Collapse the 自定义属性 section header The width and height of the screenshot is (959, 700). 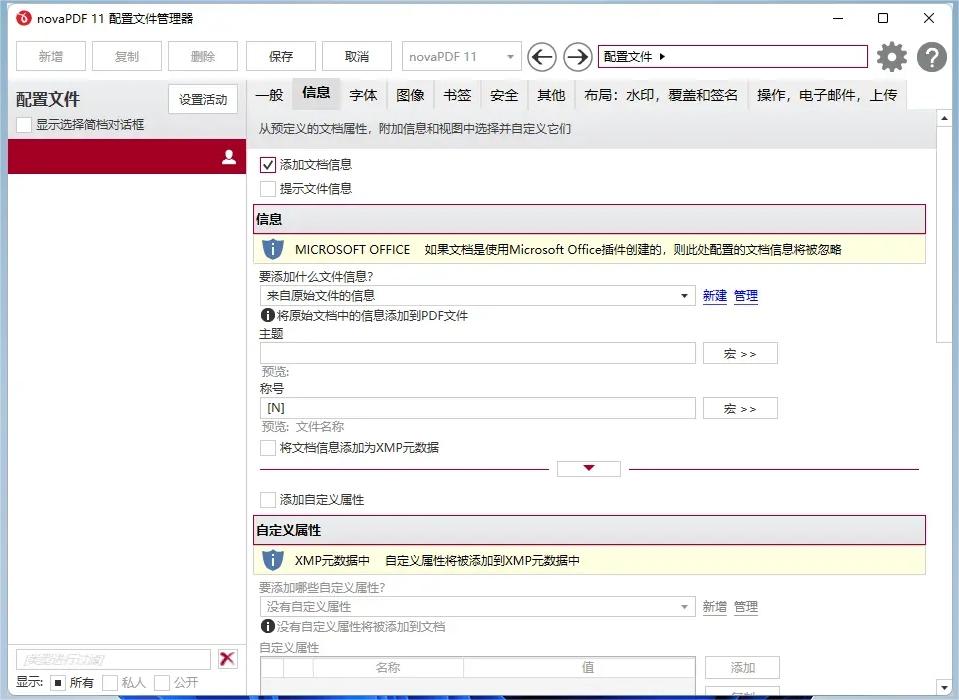(x=589, y=530)
